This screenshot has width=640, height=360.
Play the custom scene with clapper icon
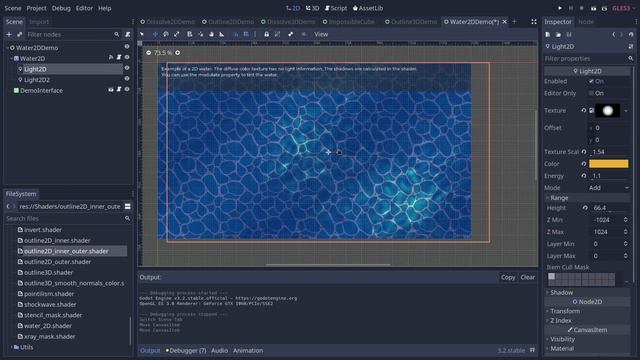pos(604,8)
